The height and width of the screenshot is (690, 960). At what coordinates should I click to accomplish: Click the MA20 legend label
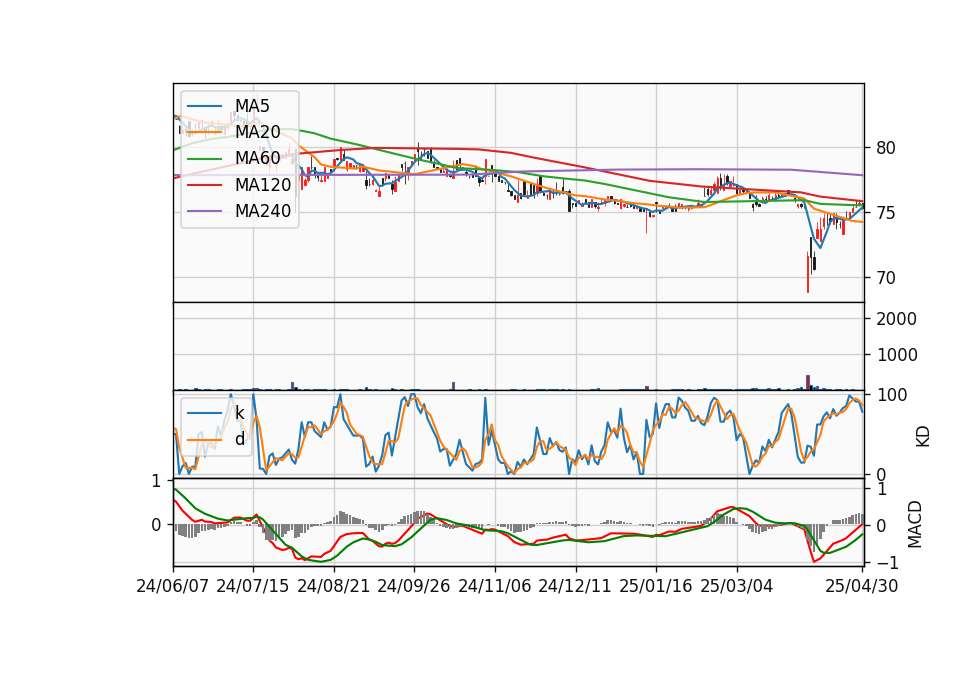(257, 132)
